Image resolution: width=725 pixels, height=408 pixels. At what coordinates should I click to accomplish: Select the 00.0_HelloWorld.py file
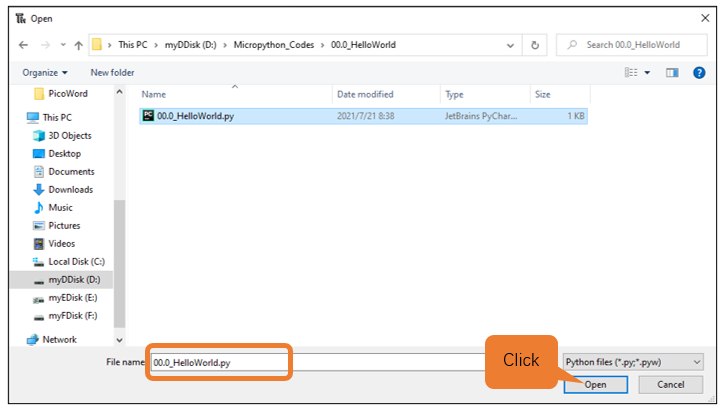point(363,116)
